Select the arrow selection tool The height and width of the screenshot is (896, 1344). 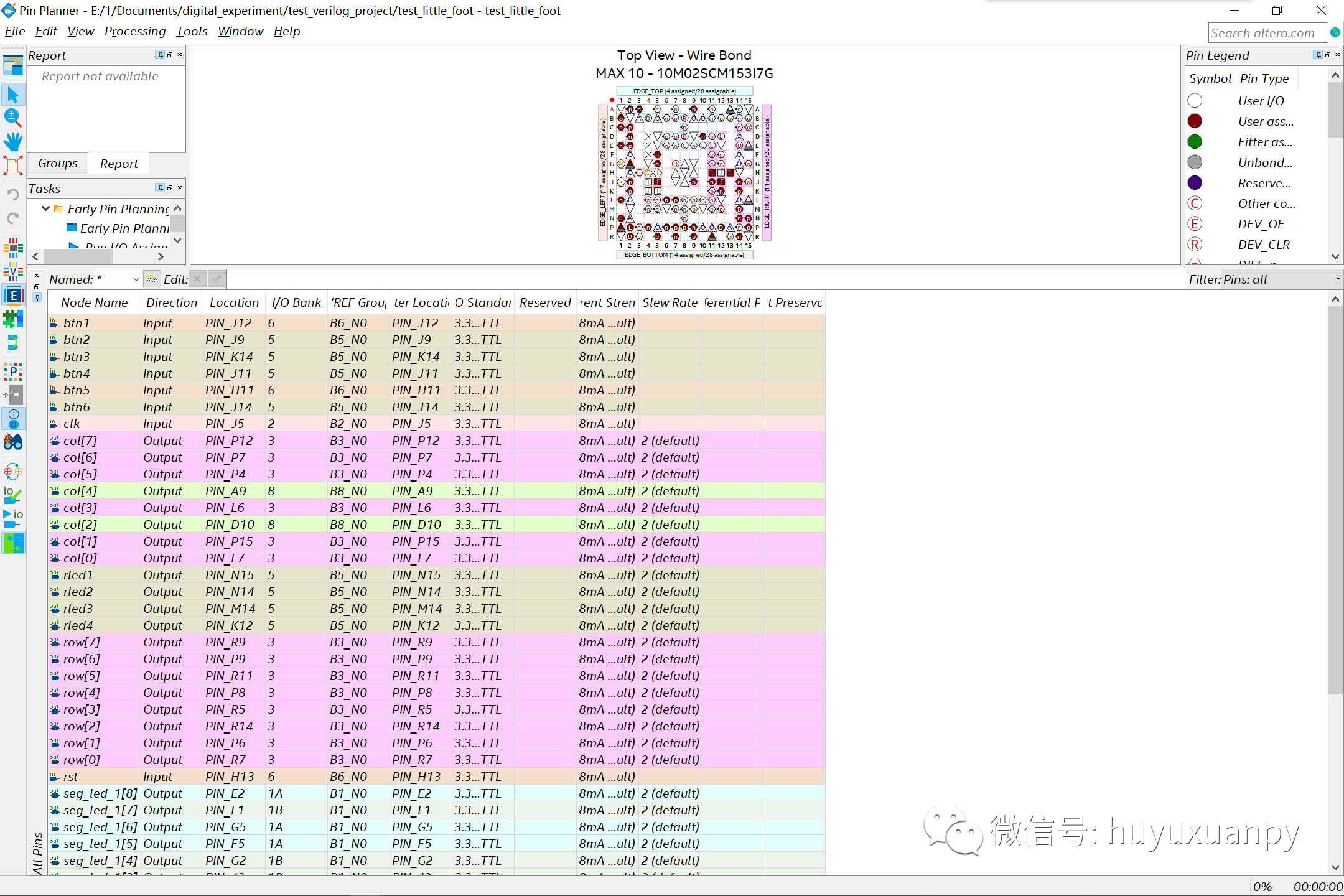13,95
